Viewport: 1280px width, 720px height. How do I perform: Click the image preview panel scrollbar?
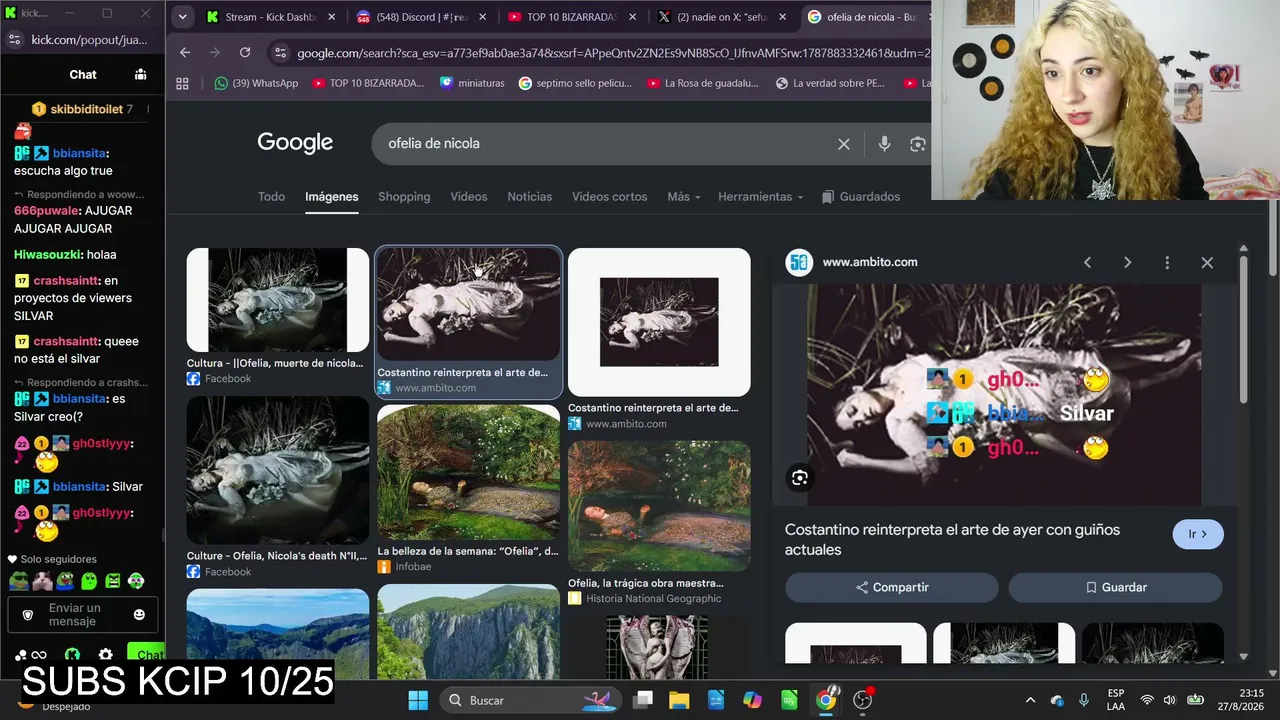click(x=1243, y=330)
